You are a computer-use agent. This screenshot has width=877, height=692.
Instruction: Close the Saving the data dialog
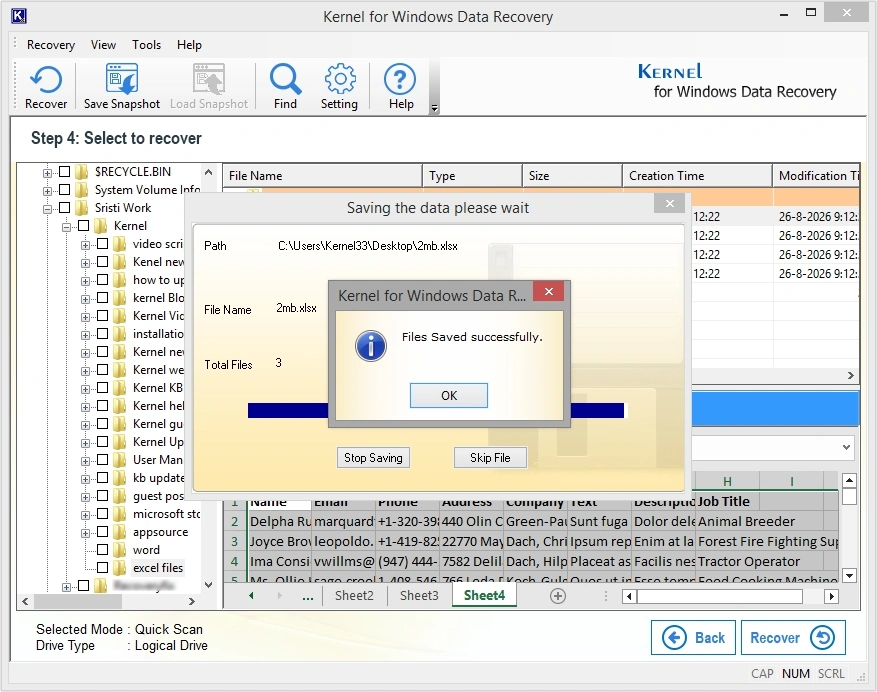[x=669, y=204]
